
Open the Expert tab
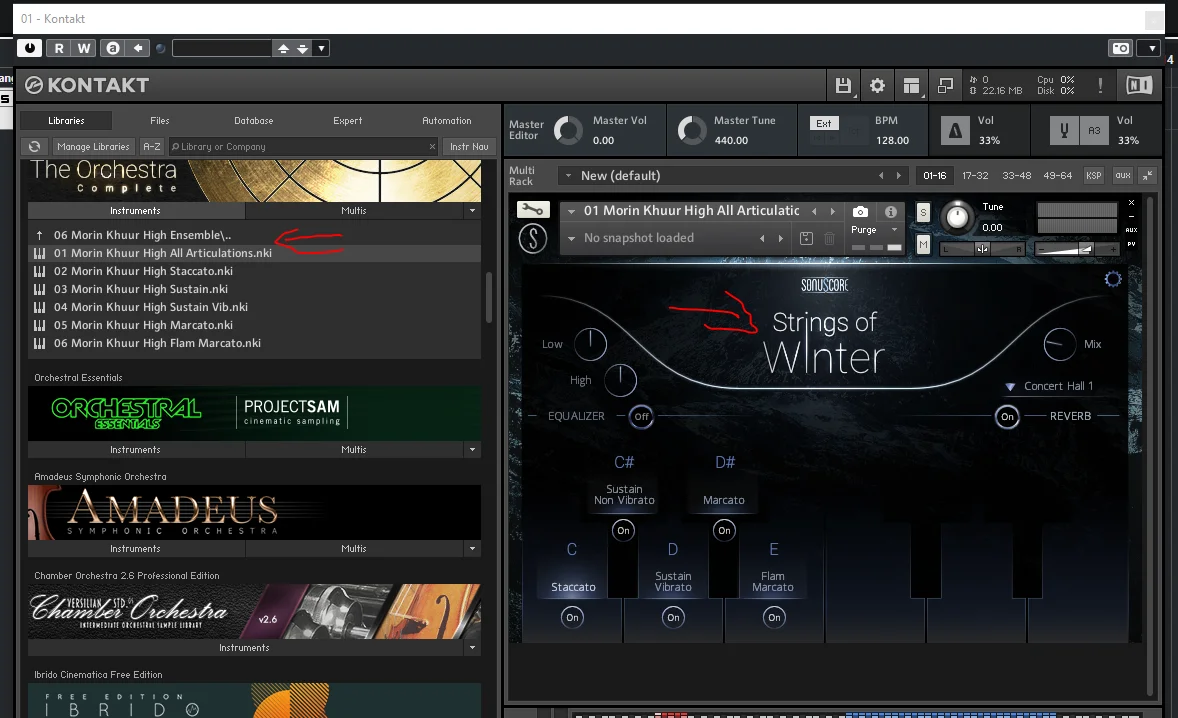(348, 121)
